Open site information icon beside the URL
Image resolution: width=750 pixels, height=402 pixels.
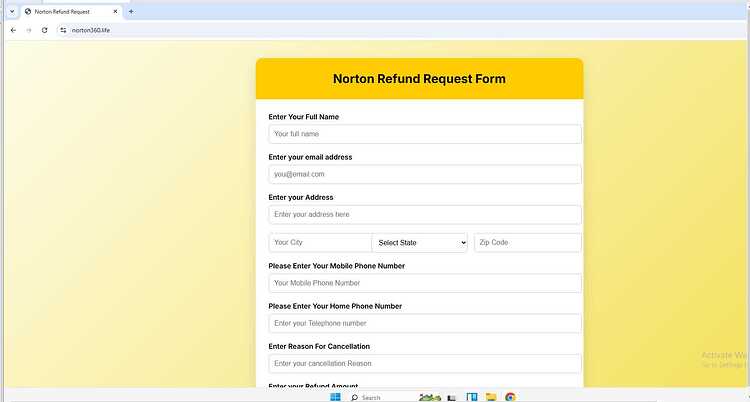coord(63,30)
